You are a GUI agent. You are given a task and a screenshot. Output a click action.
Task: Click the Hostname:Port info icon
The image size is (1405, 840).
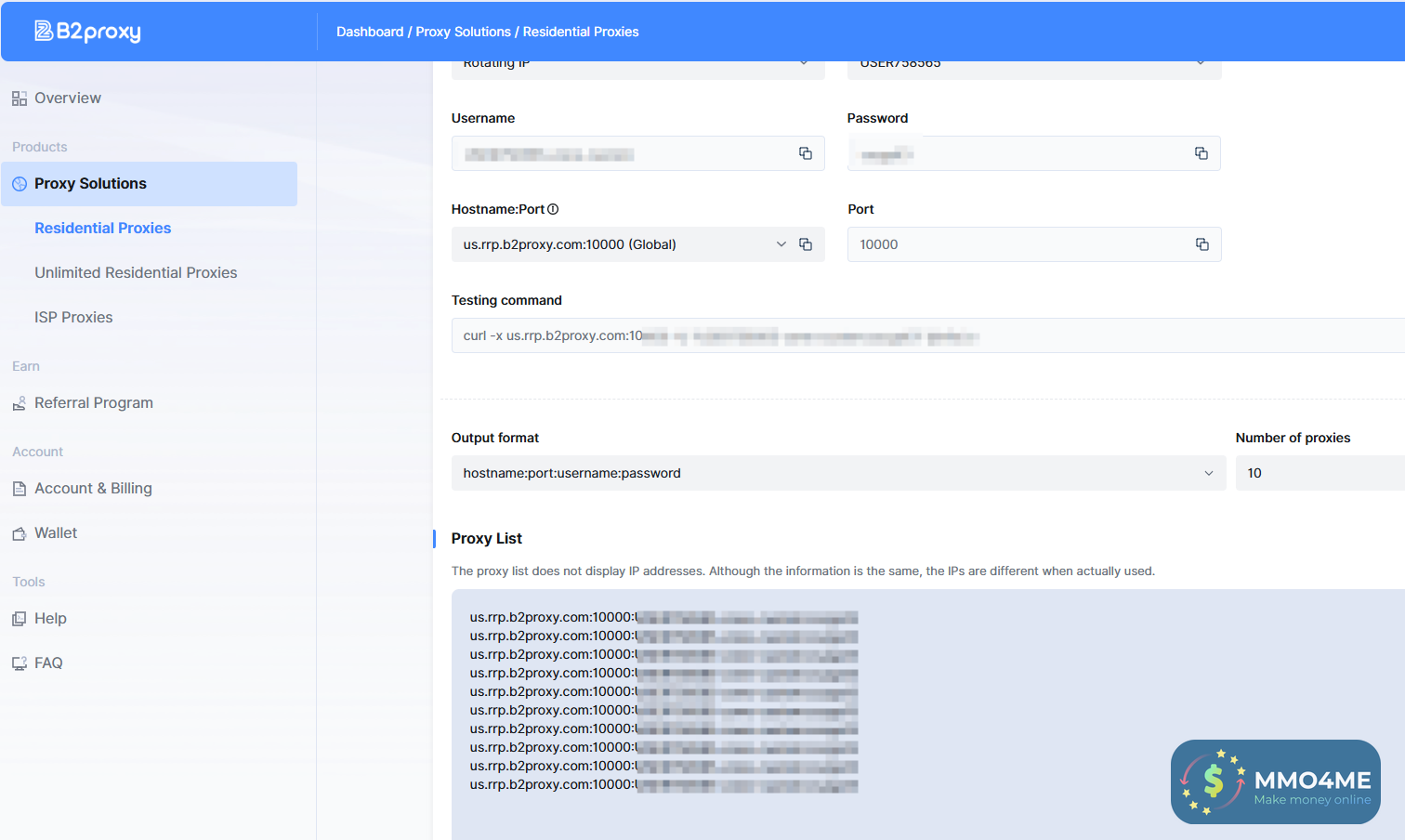(x=553, y=209)
